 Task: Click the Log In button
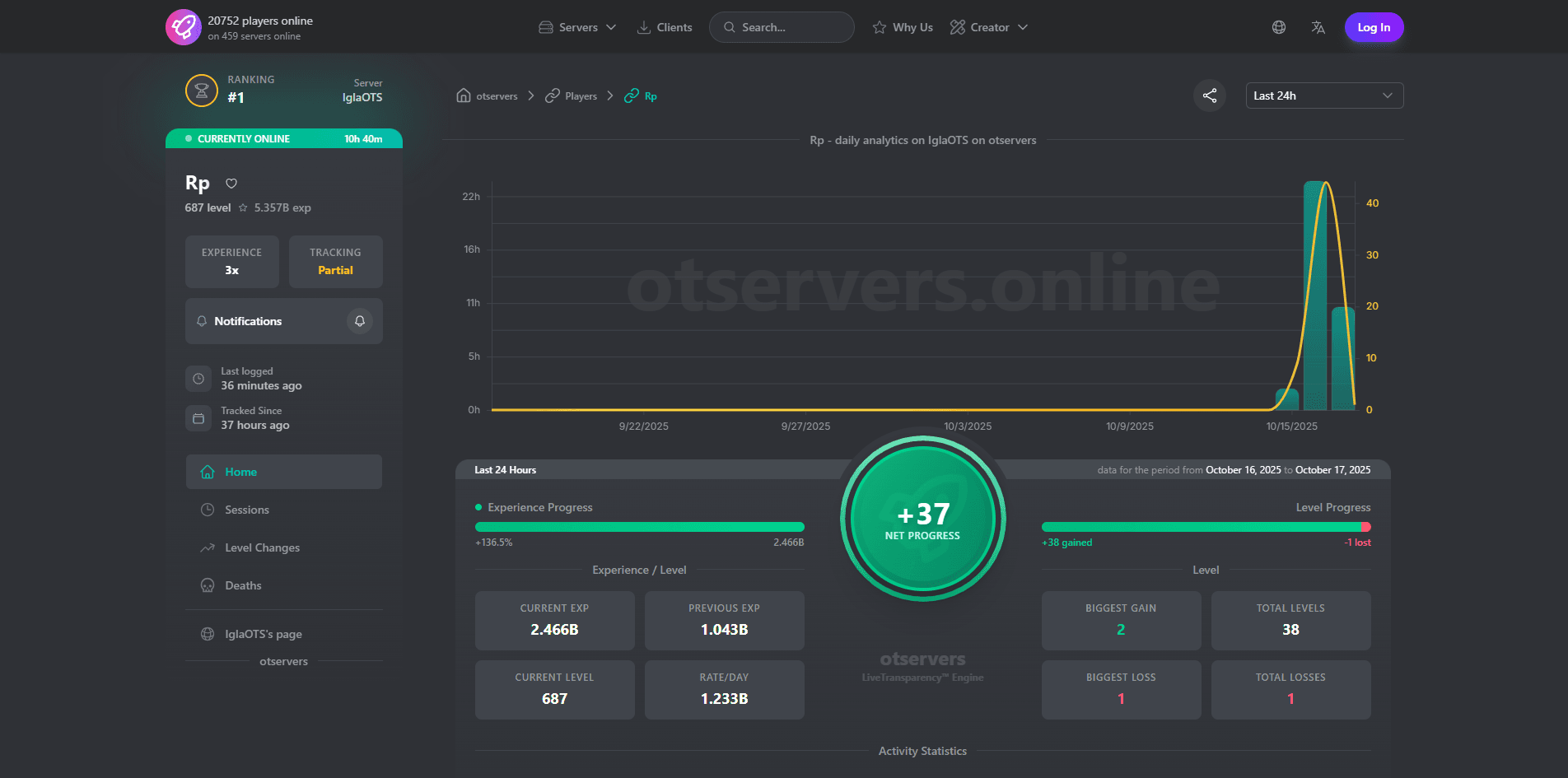[x=1374, y=27]
